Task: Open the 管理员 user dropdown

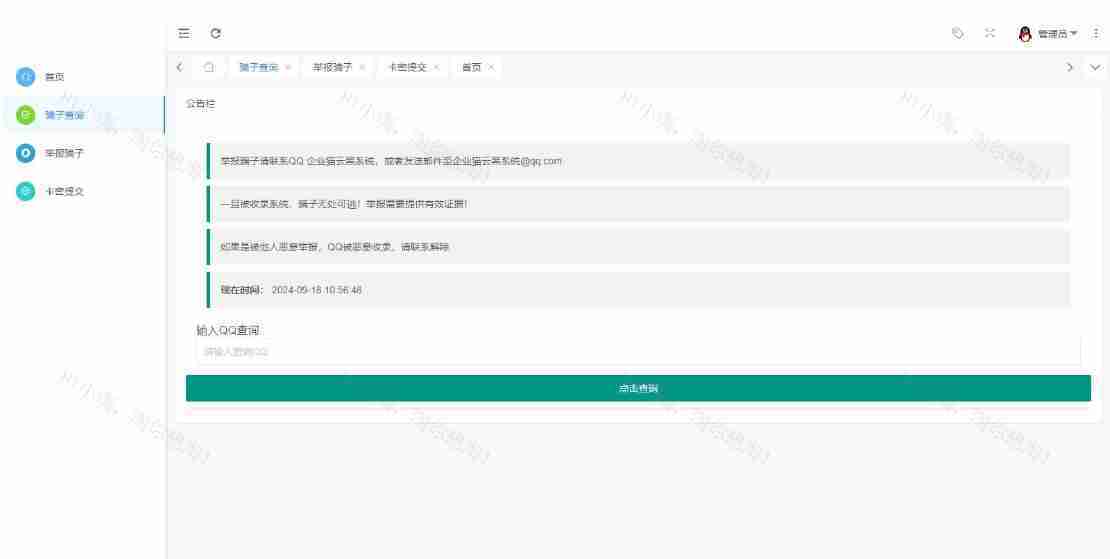Action: (x=1056, y=33)
